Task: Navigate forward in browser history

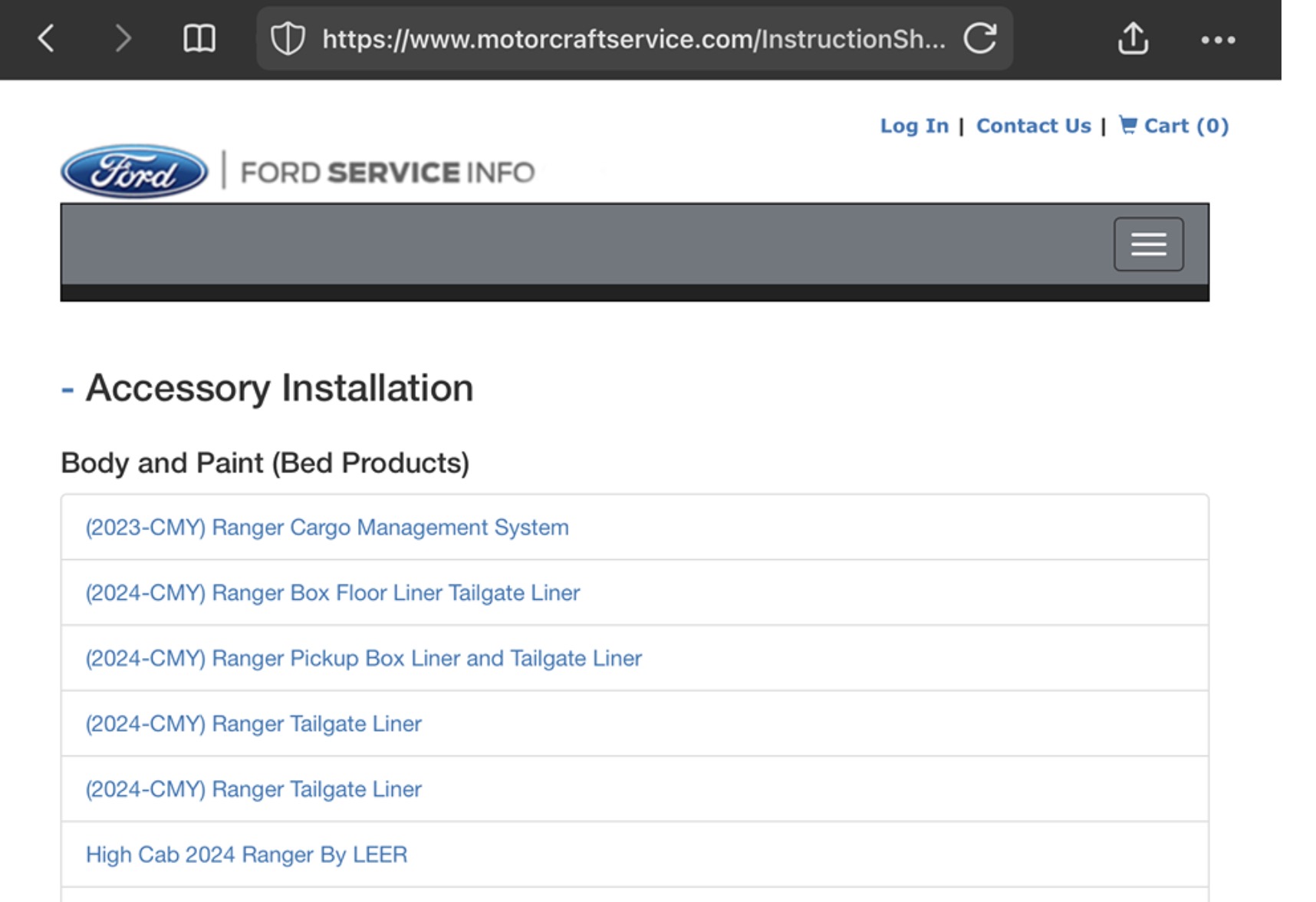Action: (x=123, y=38)
